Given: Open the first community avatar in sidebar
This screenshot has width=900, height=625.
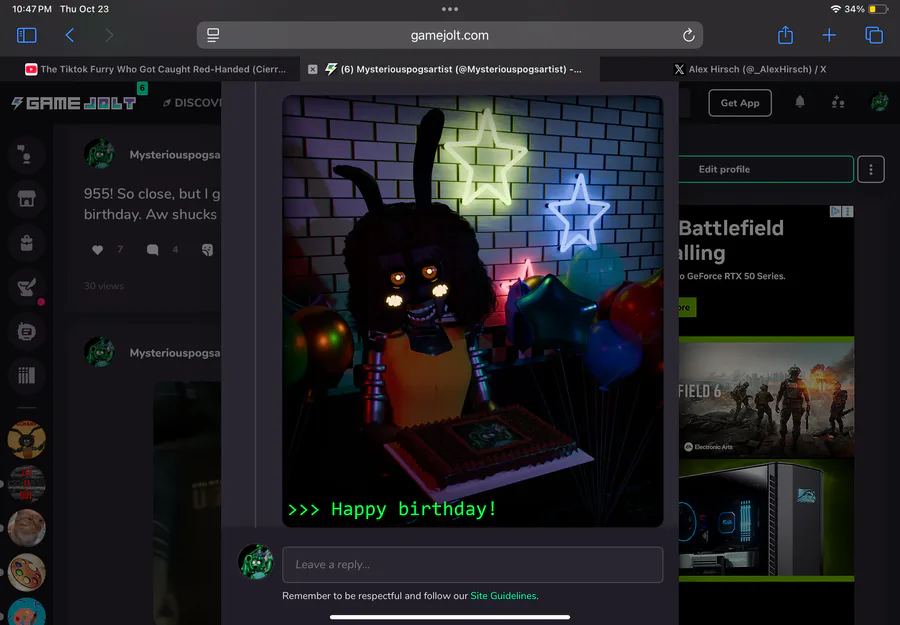Looking at the screenshot, I should (26, 440).
